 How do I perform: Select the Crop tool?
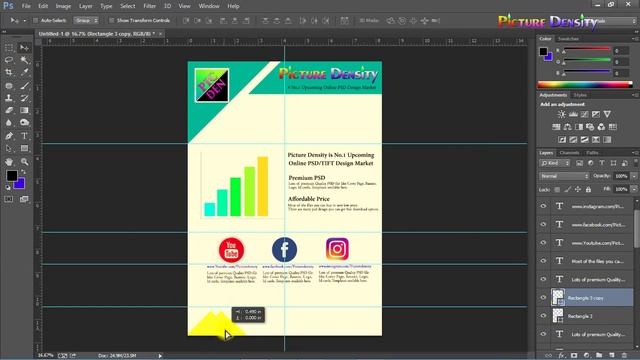click(x=9, y=73)
